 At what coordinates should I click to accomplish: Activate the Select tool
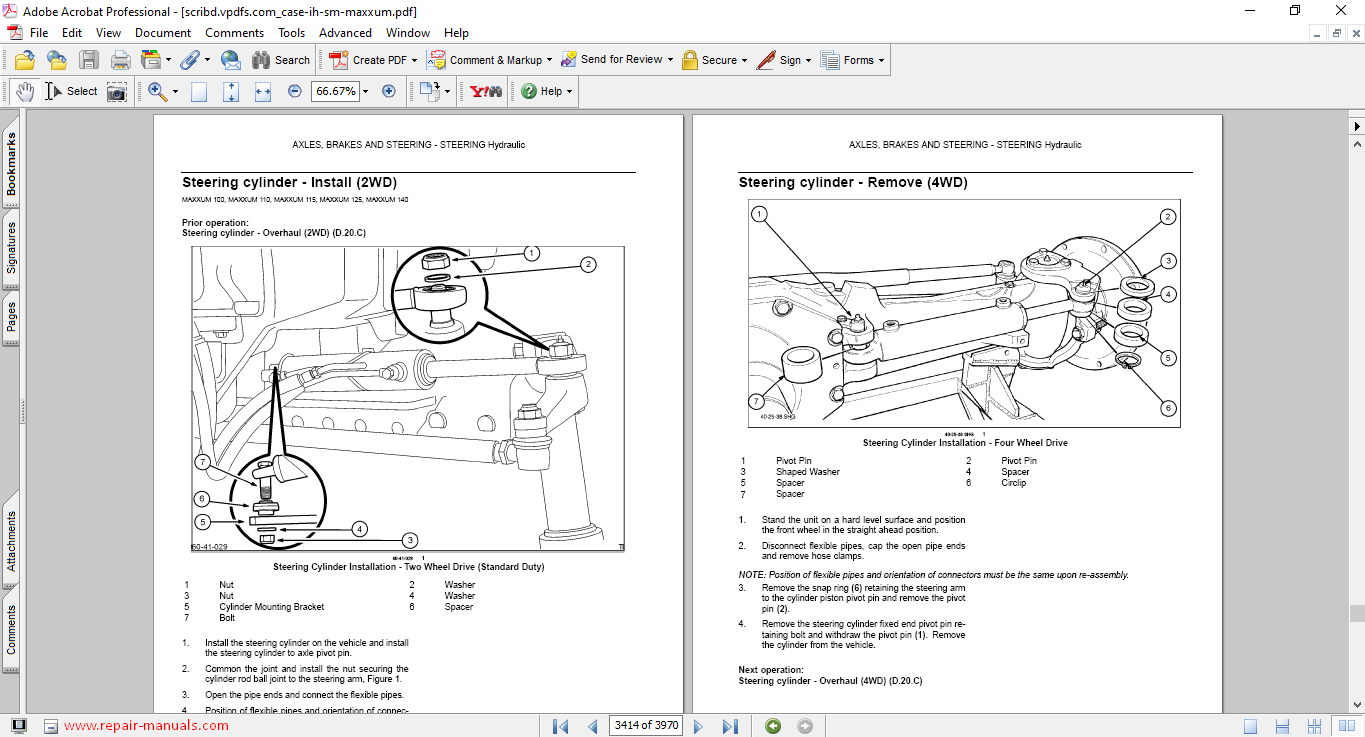click(53, 90)
